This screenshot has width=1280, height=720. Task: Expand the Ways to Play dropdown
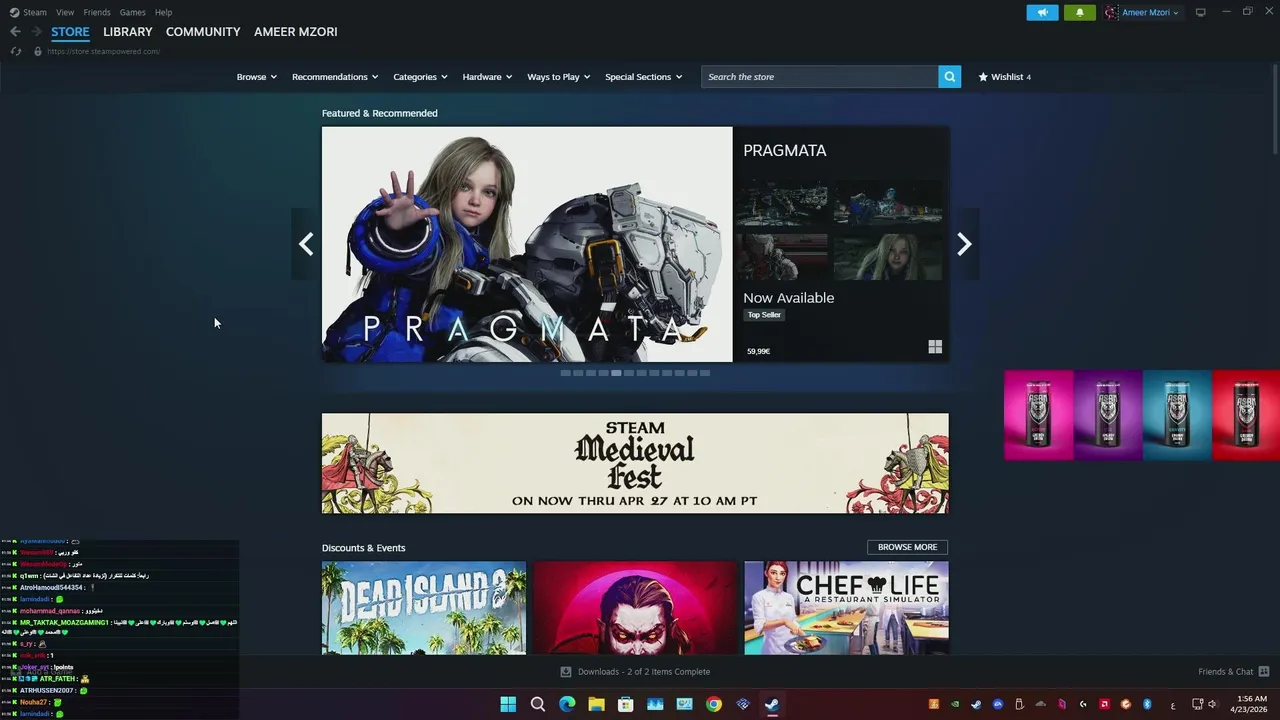(559, 77)
